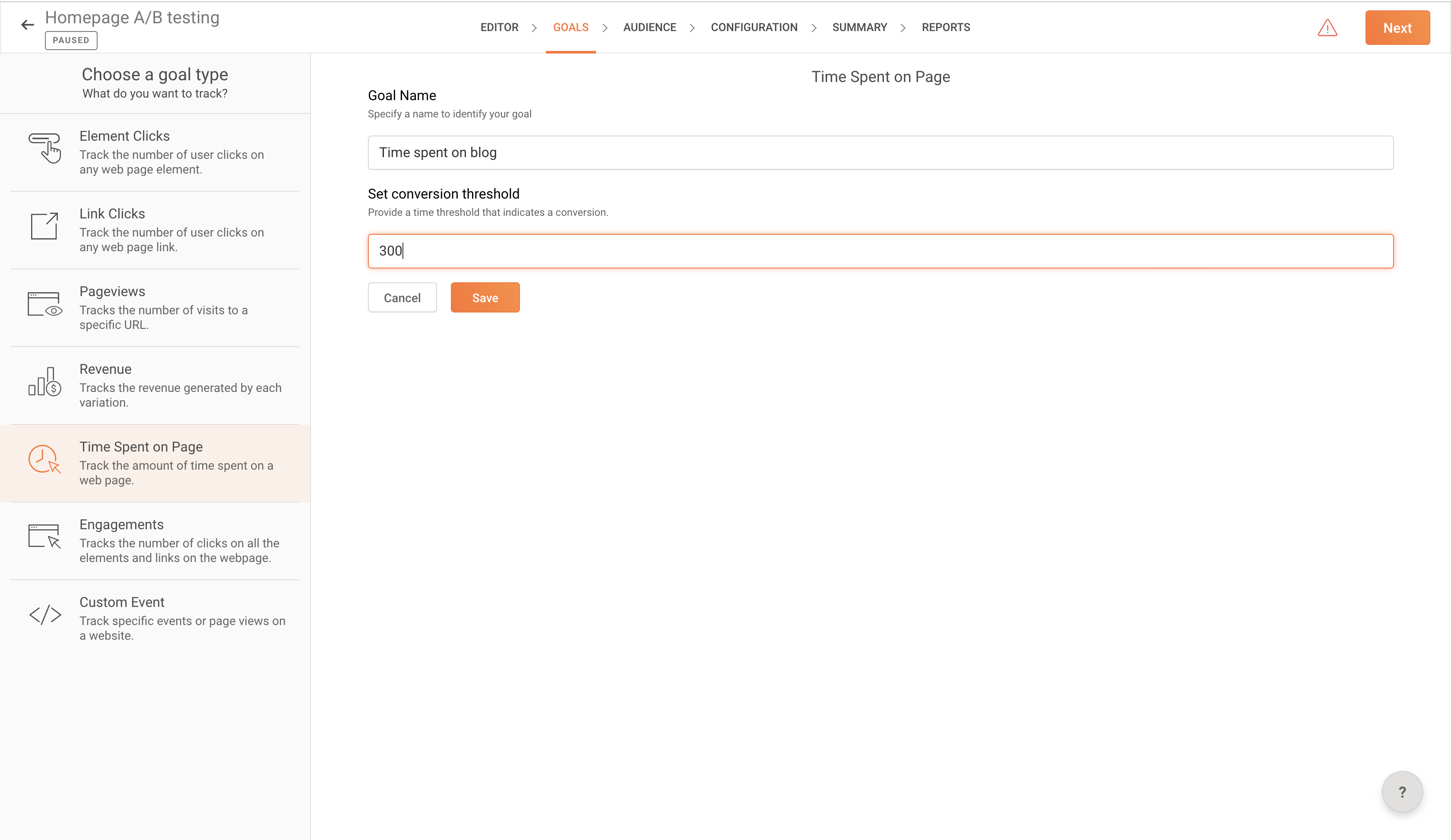
Task: Open the Summary step tab
Action: [859, 28]
